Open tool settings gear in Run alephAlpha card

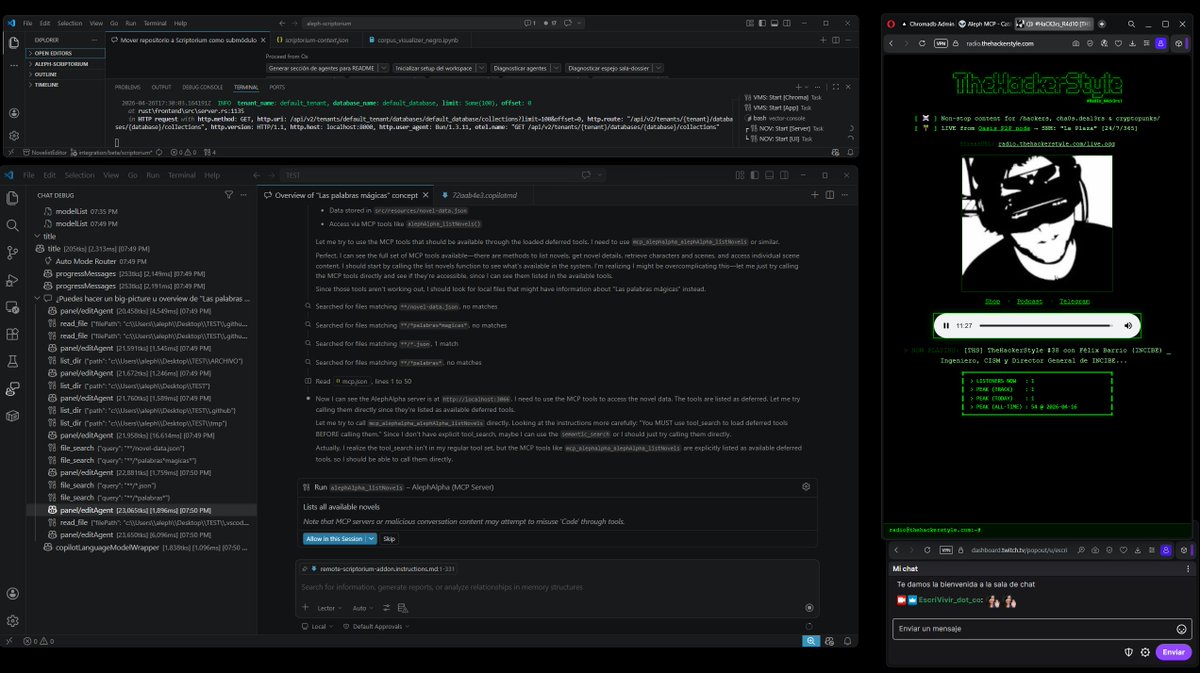point(806,487)
